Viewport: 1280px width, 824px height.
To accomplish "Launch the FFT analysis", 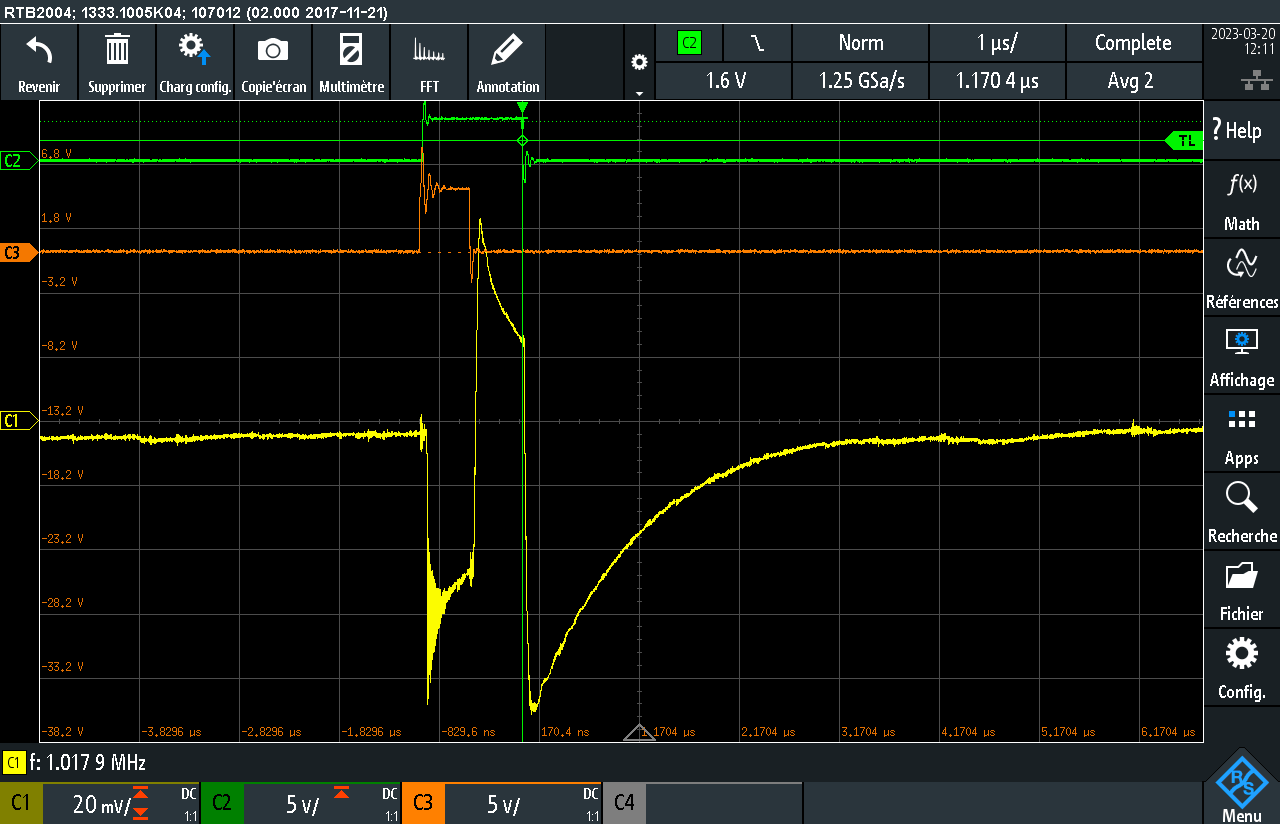I will tap(429, 62).
